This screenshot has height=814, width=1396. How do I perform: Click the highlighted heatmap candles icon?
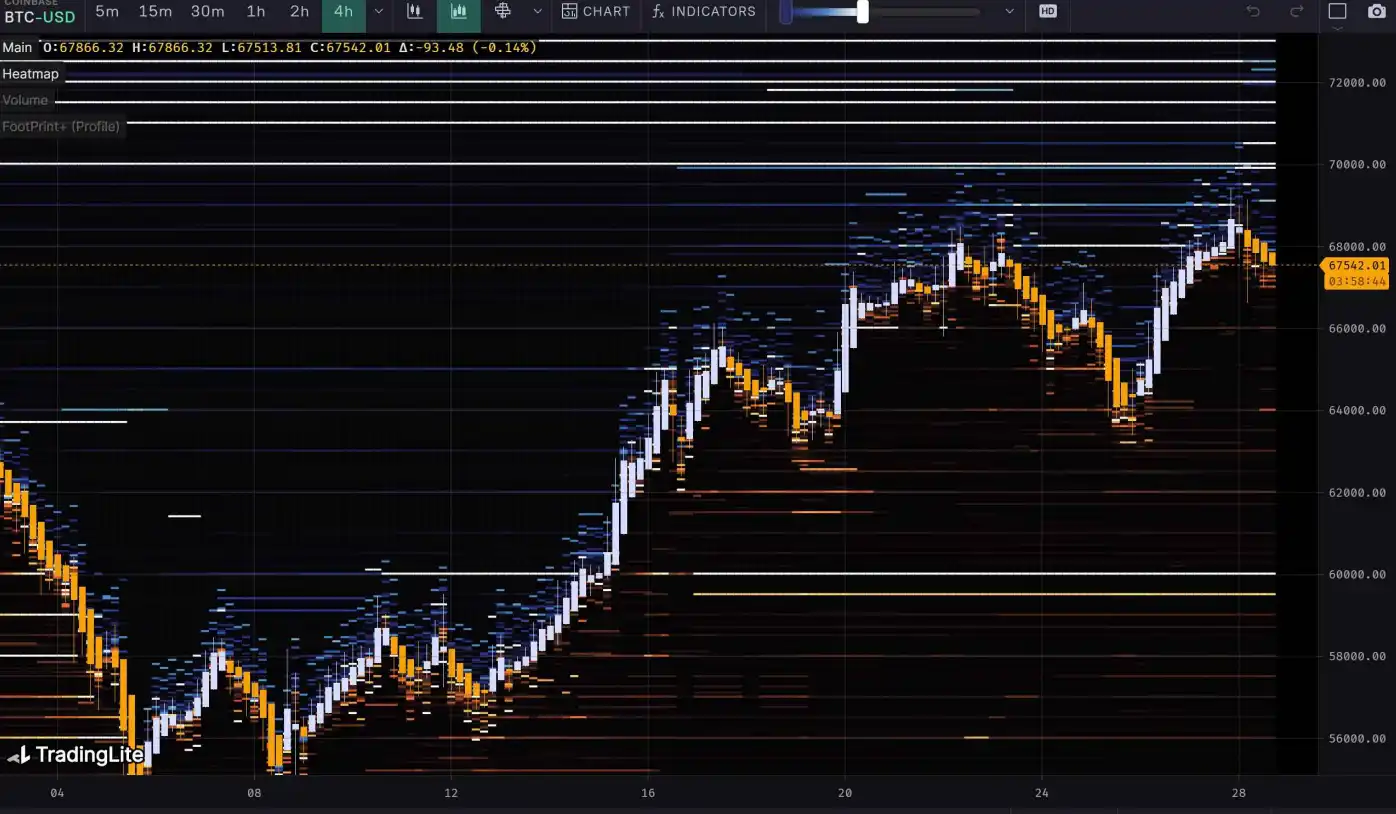click(459, 12)
